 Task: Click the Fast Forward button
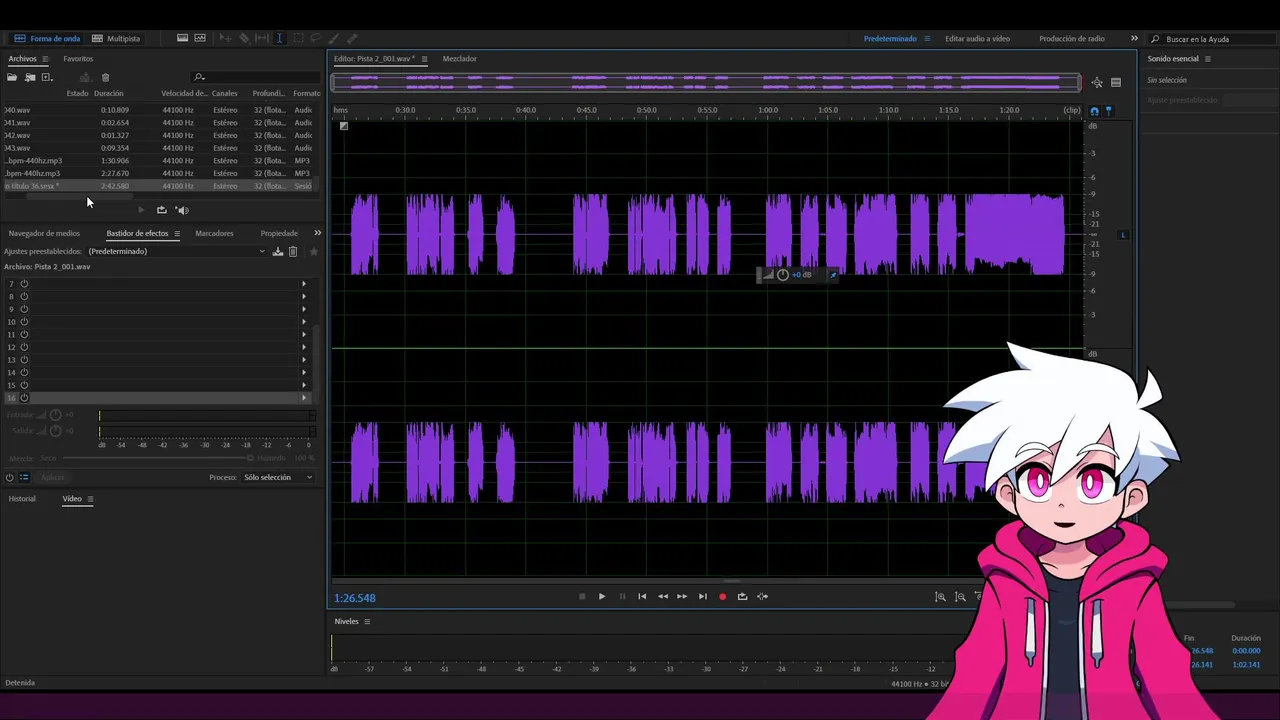682,597
